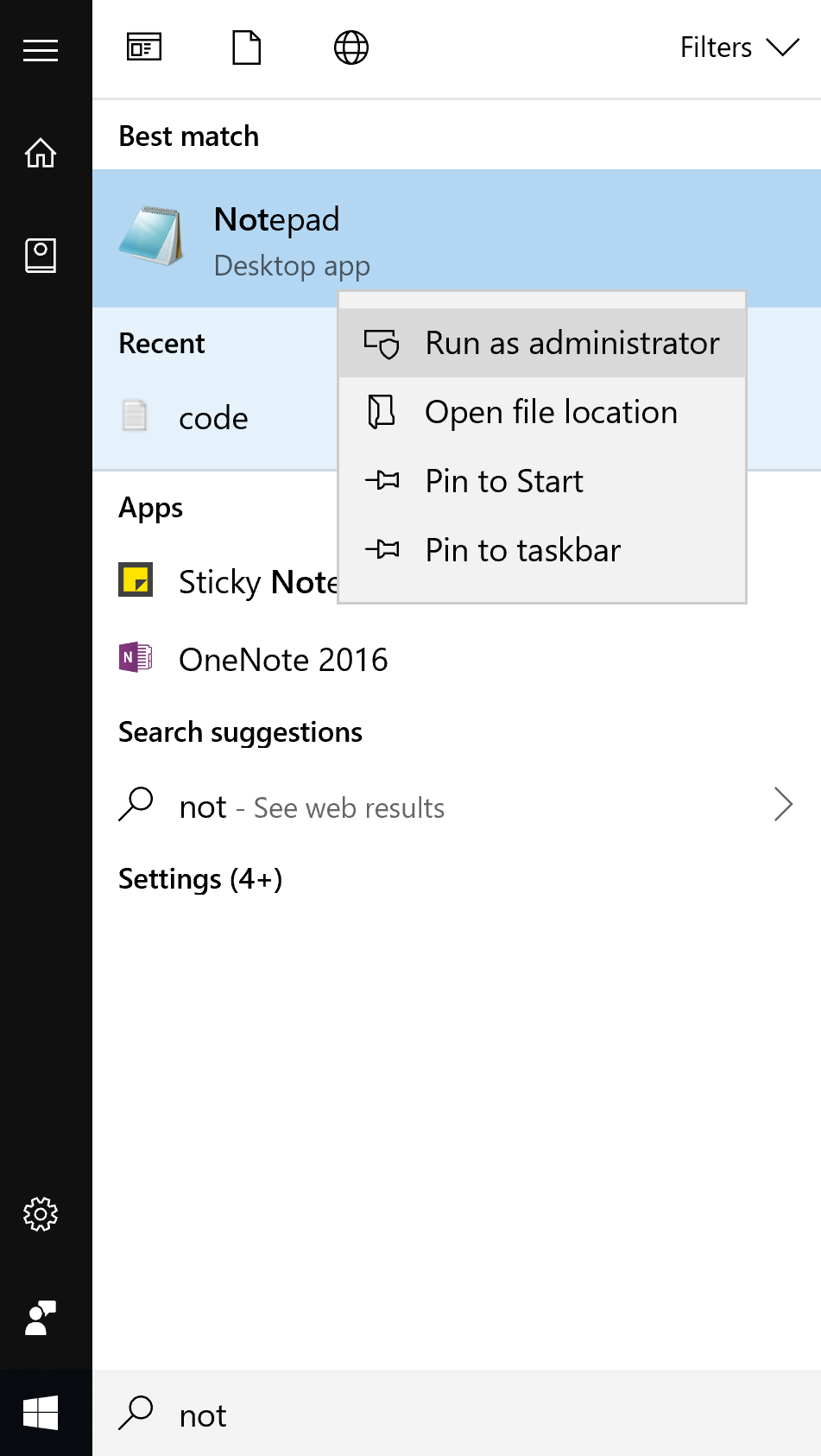Click the OneNote purple icon
This screenshot has width=821, height=1456.
click(x=136, y=658)
